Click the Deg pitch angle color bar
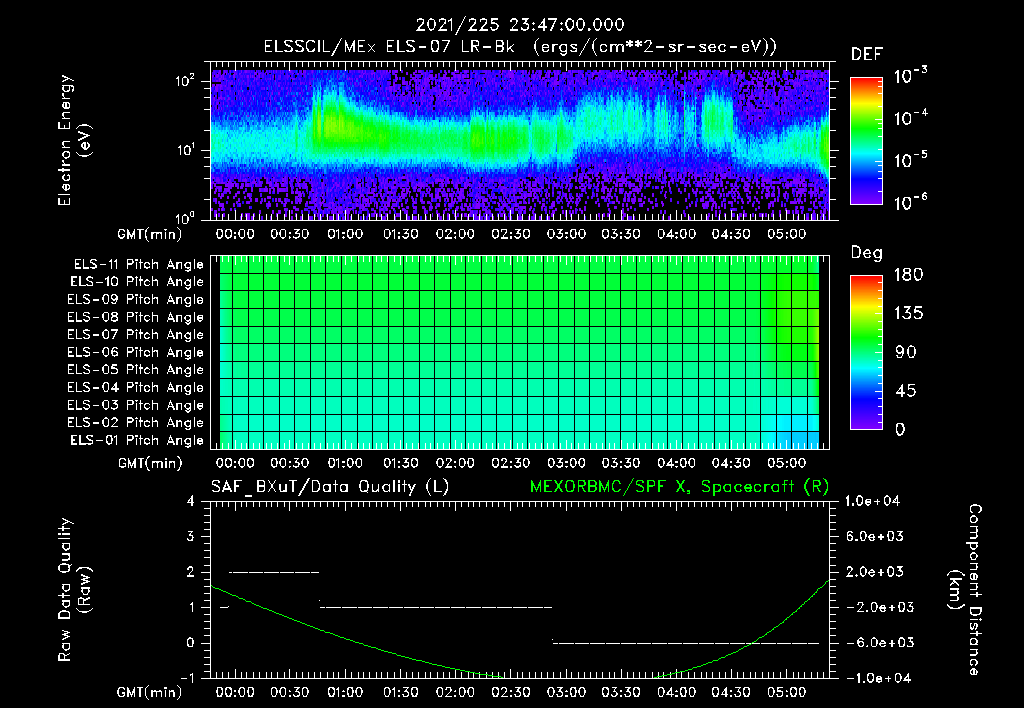Screen dimensions: 1024x708 pyautogui.click(x=866, y=352)
